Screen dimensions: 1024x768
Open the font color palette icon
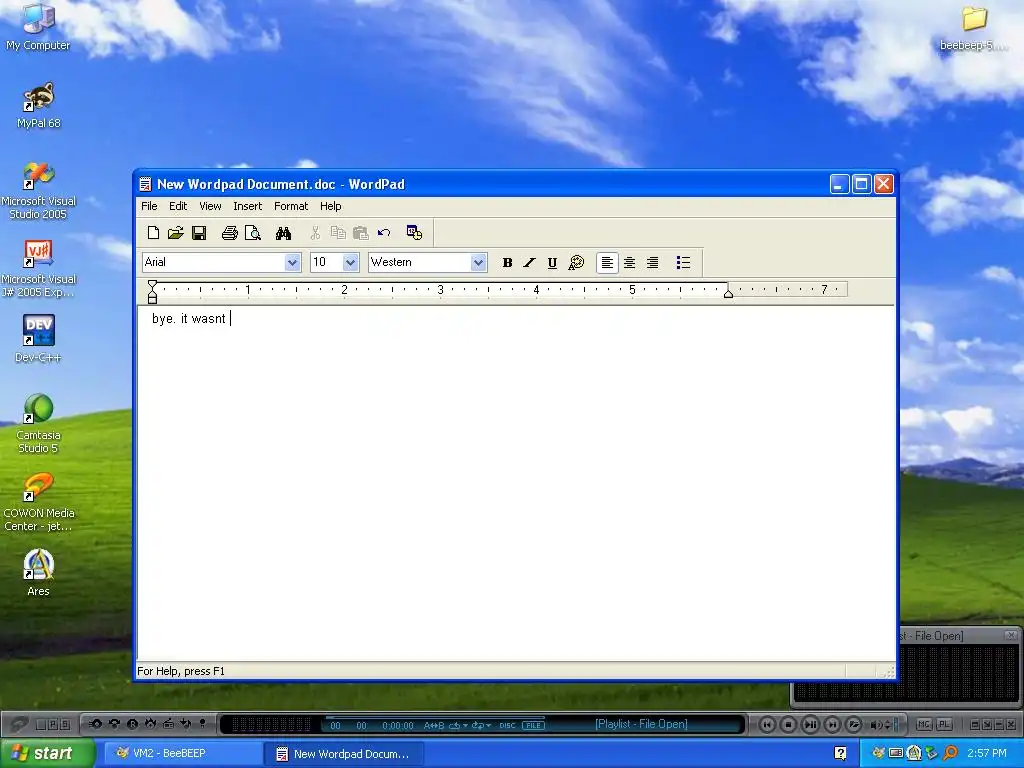[576, 263]
